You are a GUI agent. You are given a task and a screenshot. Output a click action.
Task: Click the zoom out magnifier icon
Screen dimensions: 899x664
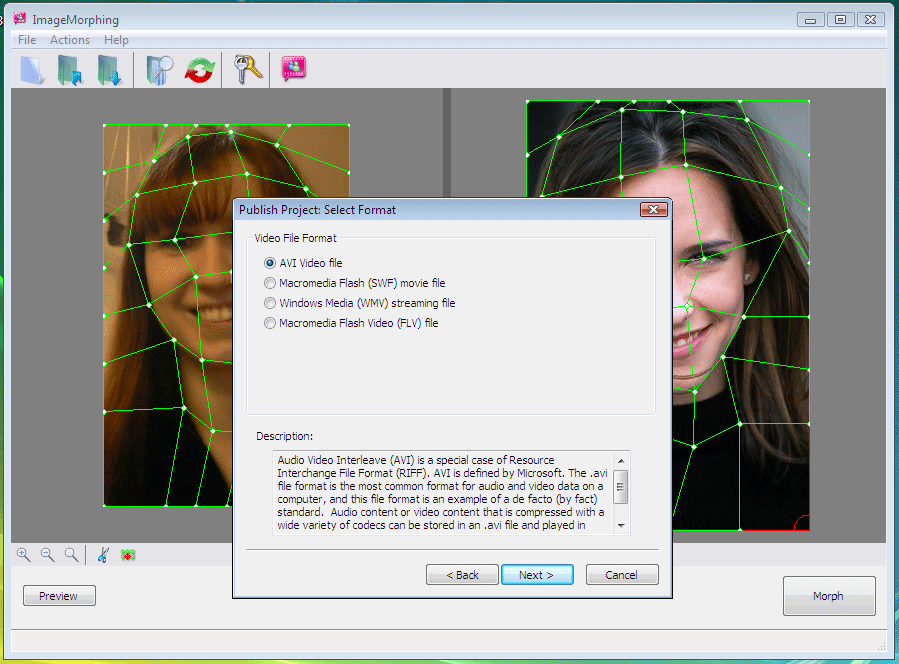[x=48, y=554]
